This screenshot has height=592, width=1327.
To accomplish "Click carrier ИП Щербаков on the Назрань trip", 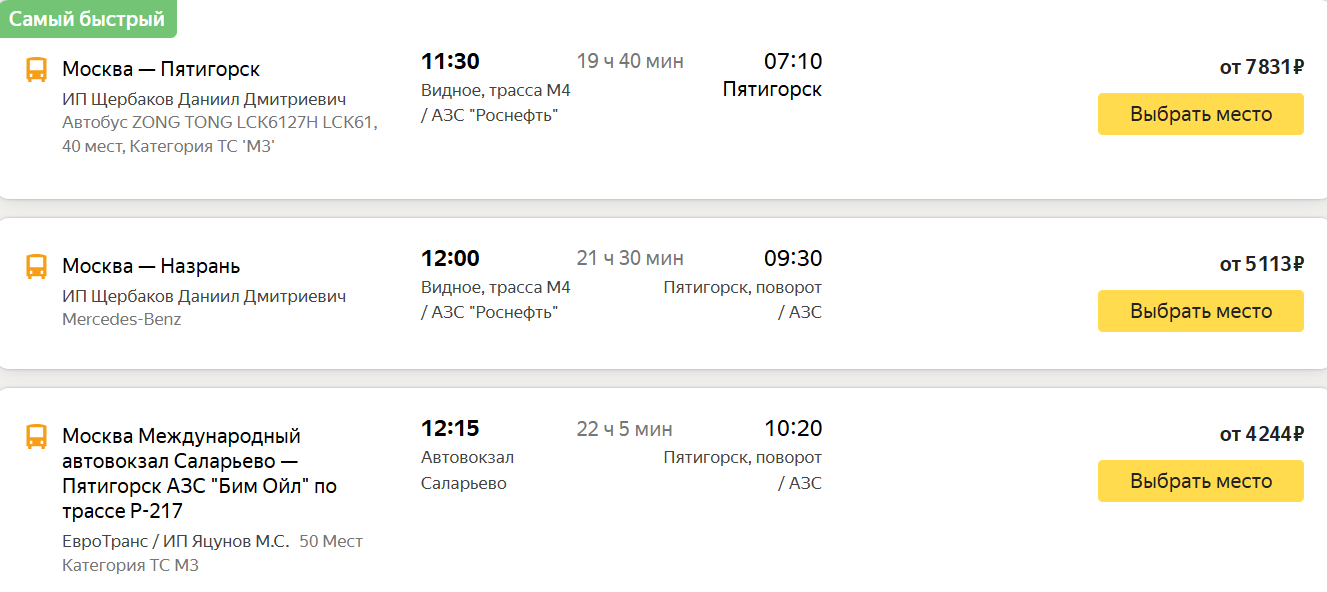I will [x=204, y=297].
